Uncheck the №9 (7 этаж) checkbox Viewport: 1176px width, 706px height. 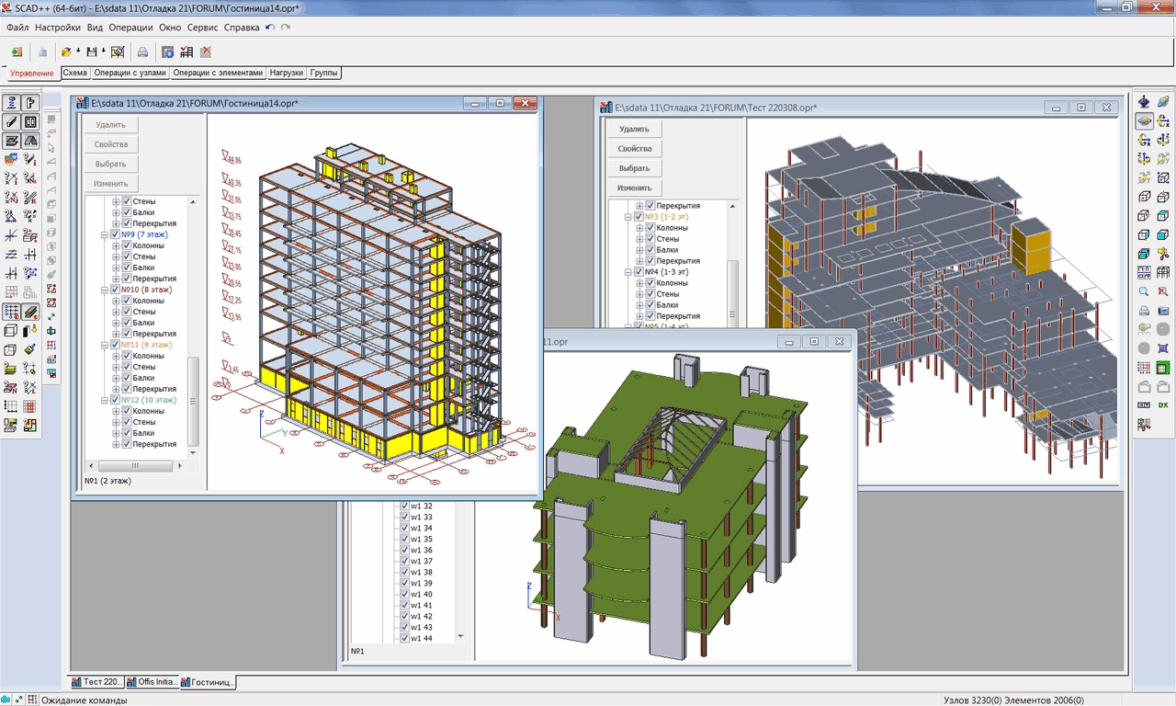pyautogui.click(x=115, y=235)
